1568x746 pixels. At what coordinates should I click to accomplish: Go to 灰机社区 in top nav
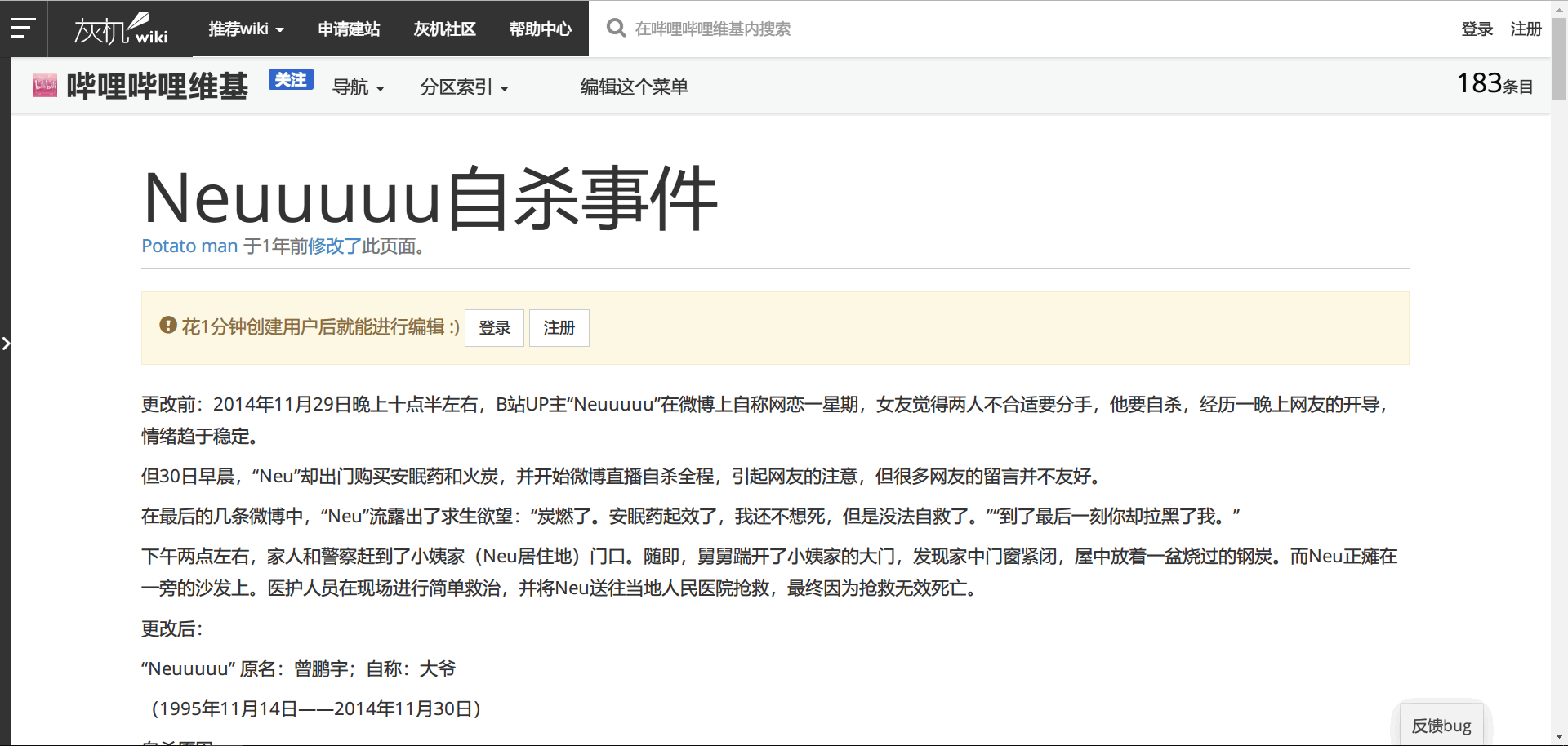[x=444, y=29]
